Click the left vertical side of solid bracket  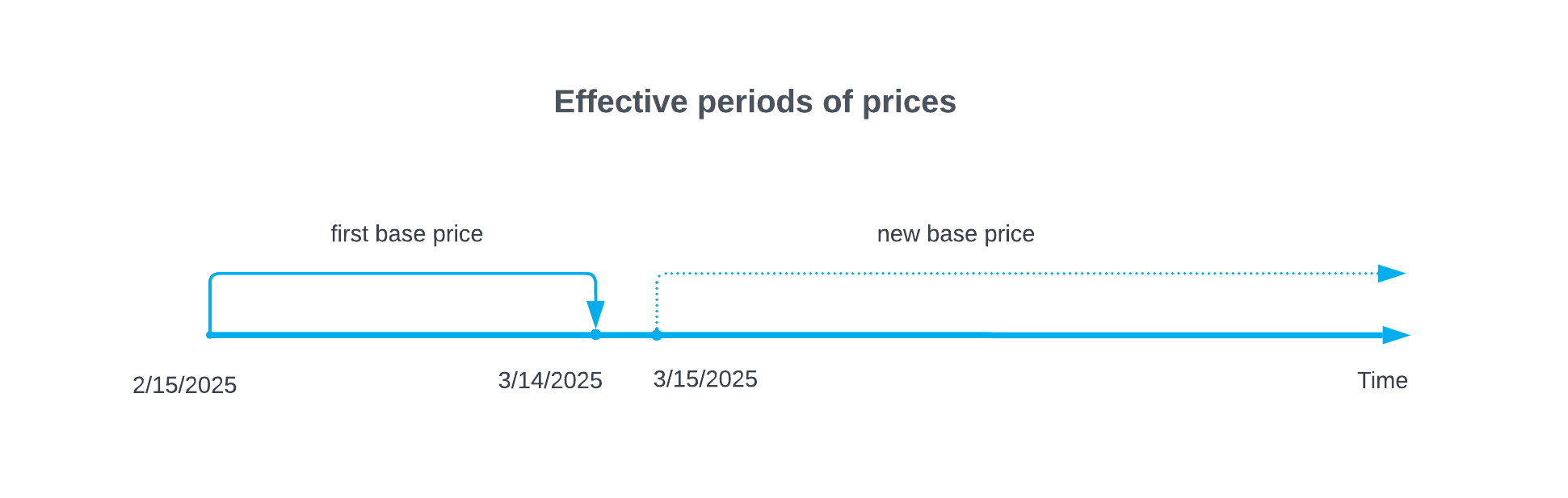pyautogui.click(x=210, y=305)
